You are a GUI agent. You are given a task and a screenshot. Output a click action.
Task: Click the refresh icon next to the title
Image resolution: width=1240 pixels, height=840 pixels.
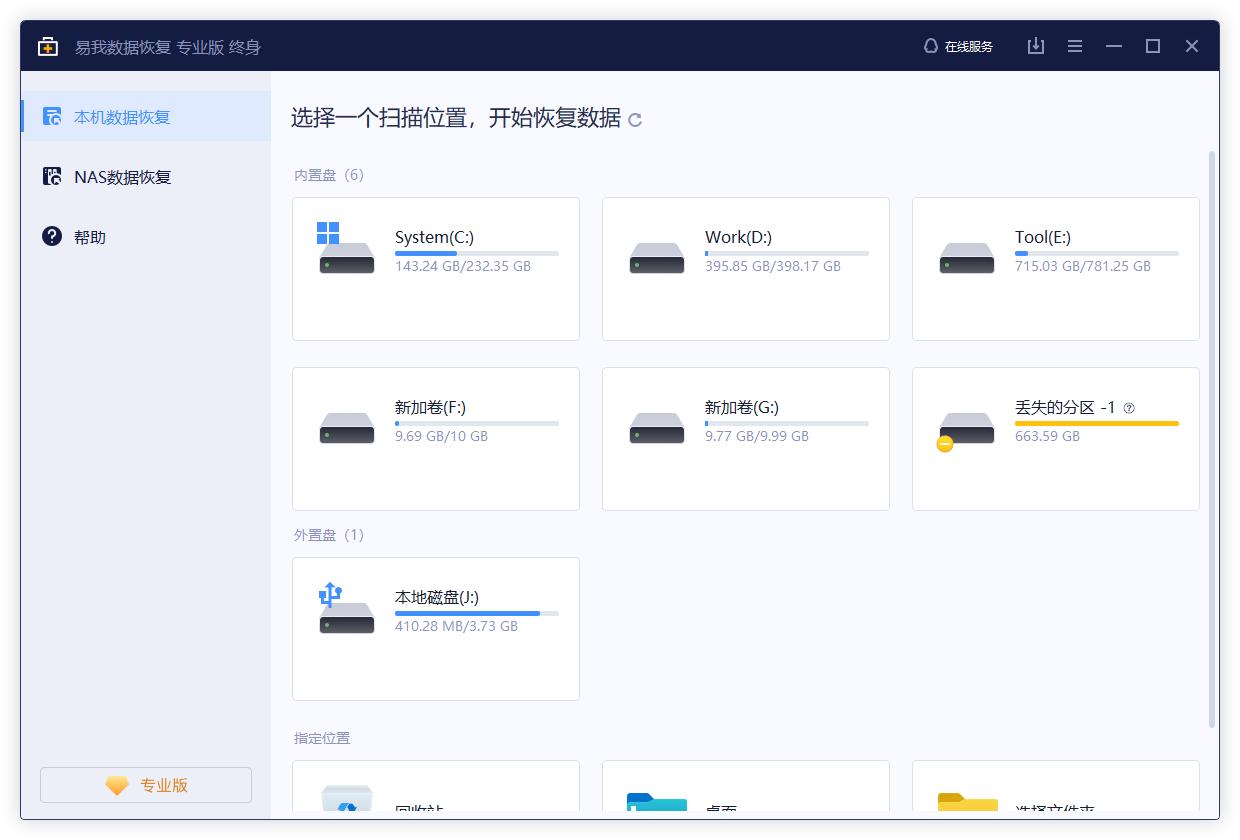pos(636,119)
